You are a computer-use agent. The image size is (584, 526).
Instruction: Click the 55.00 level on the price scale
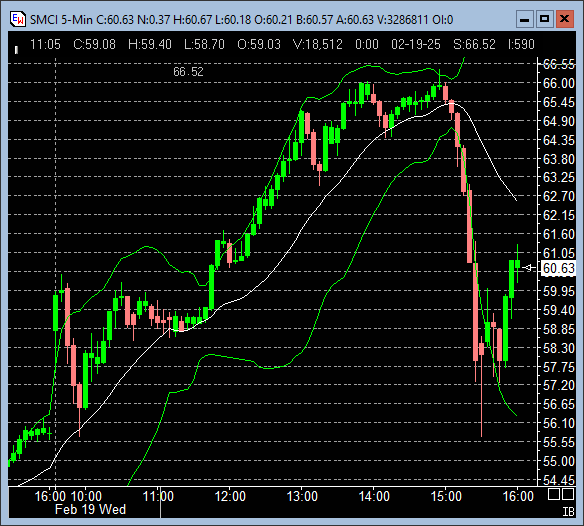[559, 461]
